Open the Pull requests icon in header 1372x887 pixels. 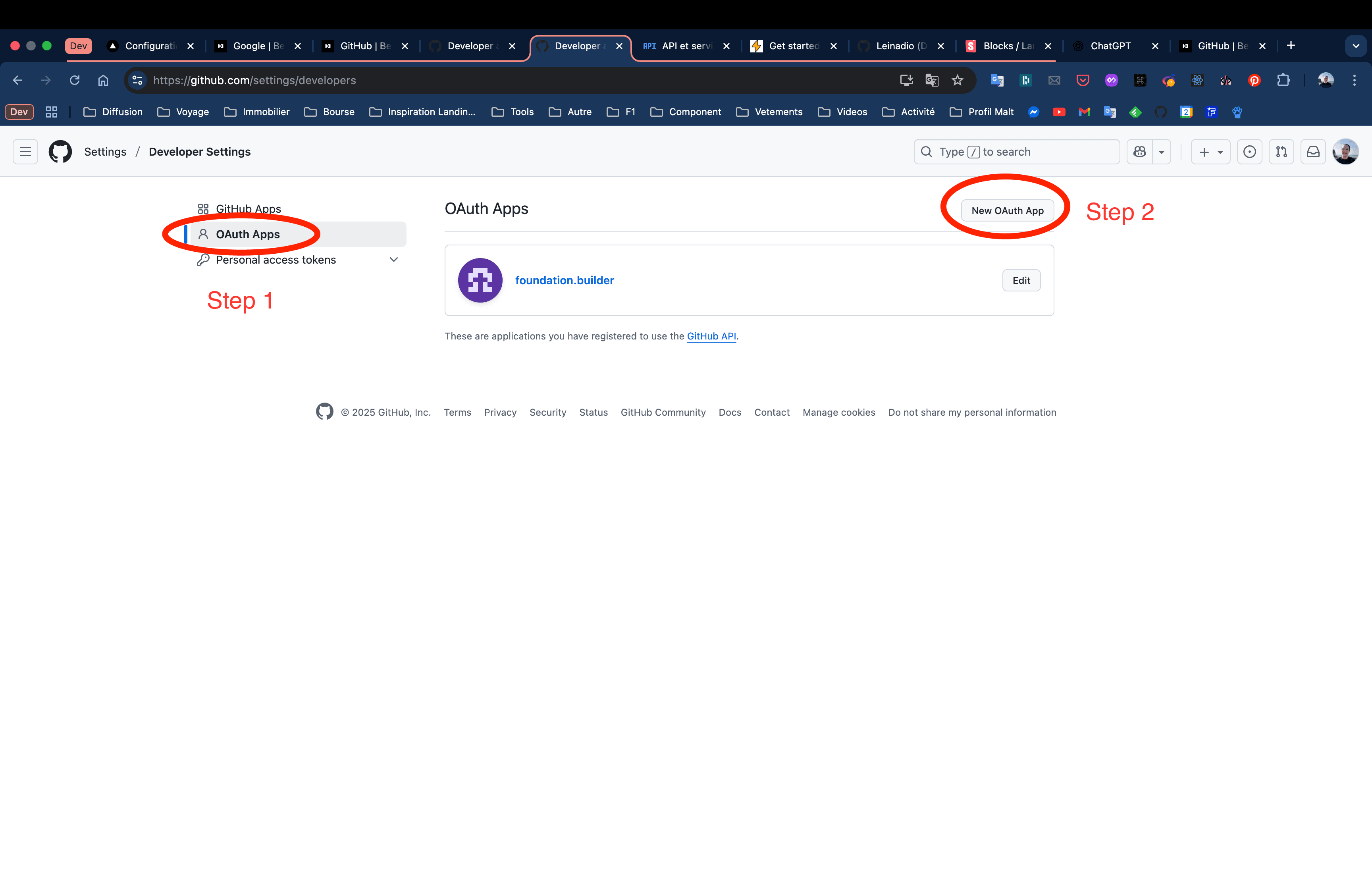[1281, 152]
